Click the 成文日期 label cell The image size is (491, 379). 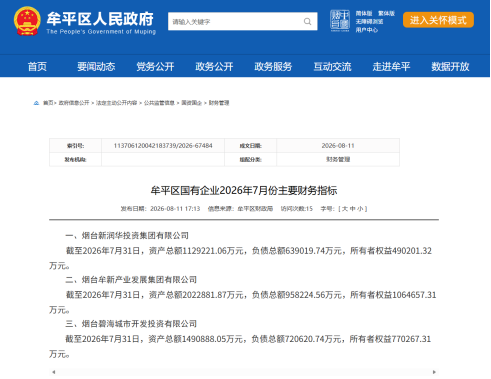click(x=251, y=146)
